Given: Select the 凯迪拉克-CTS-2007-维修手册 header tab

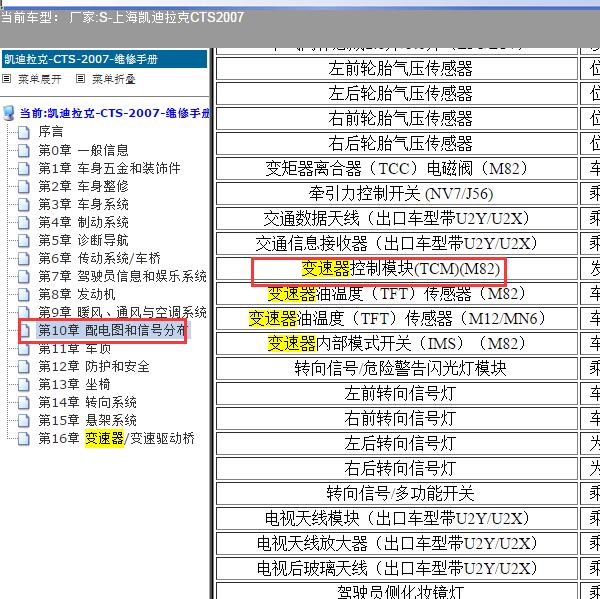Looking at the screenshot, I should click(104, 59).
